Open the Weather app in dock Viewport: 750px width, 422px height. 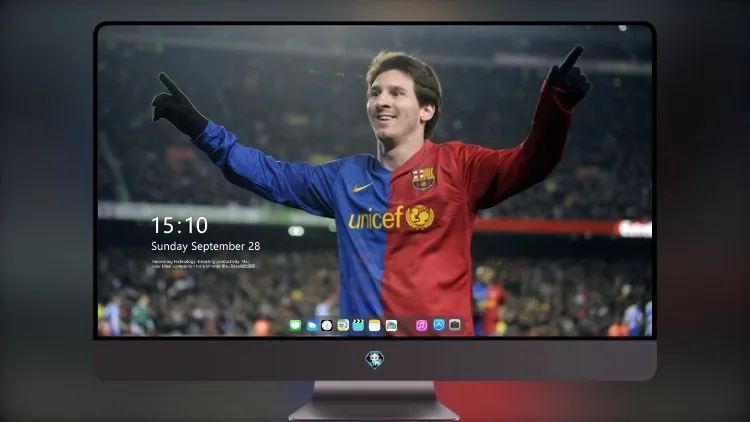[311, 325]
